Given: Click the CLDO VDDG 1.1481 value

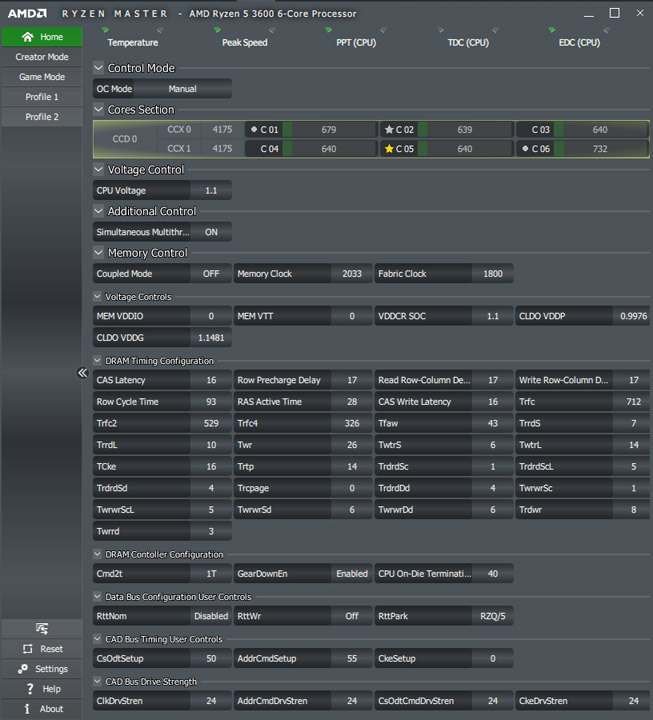Looking at the screenshot, I should point(211,338).
